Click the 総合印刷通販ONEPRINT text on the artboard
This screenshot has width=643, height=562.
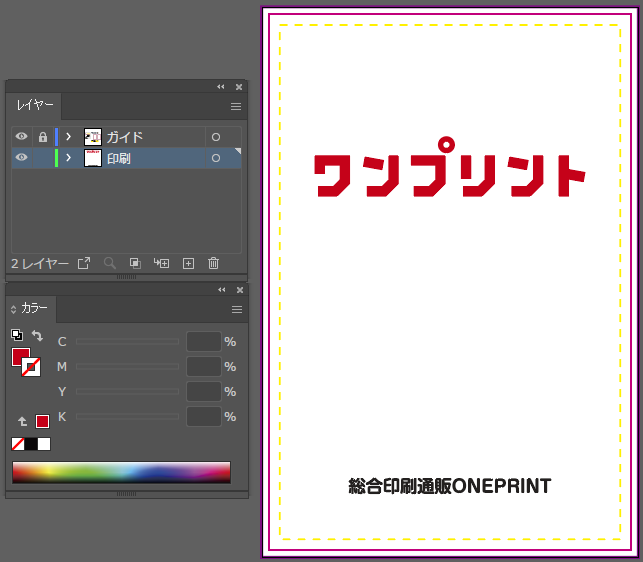pos(450,487)
